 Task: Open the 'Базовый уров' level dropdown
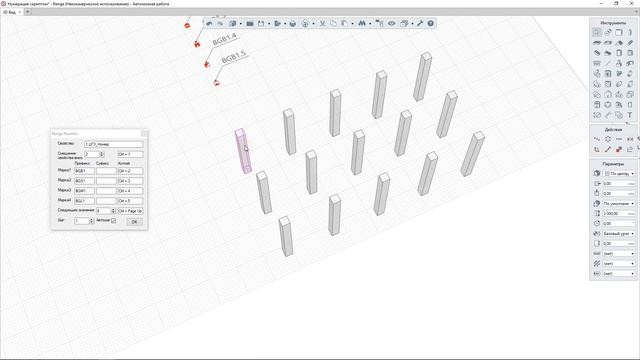(x=619, y=233)
